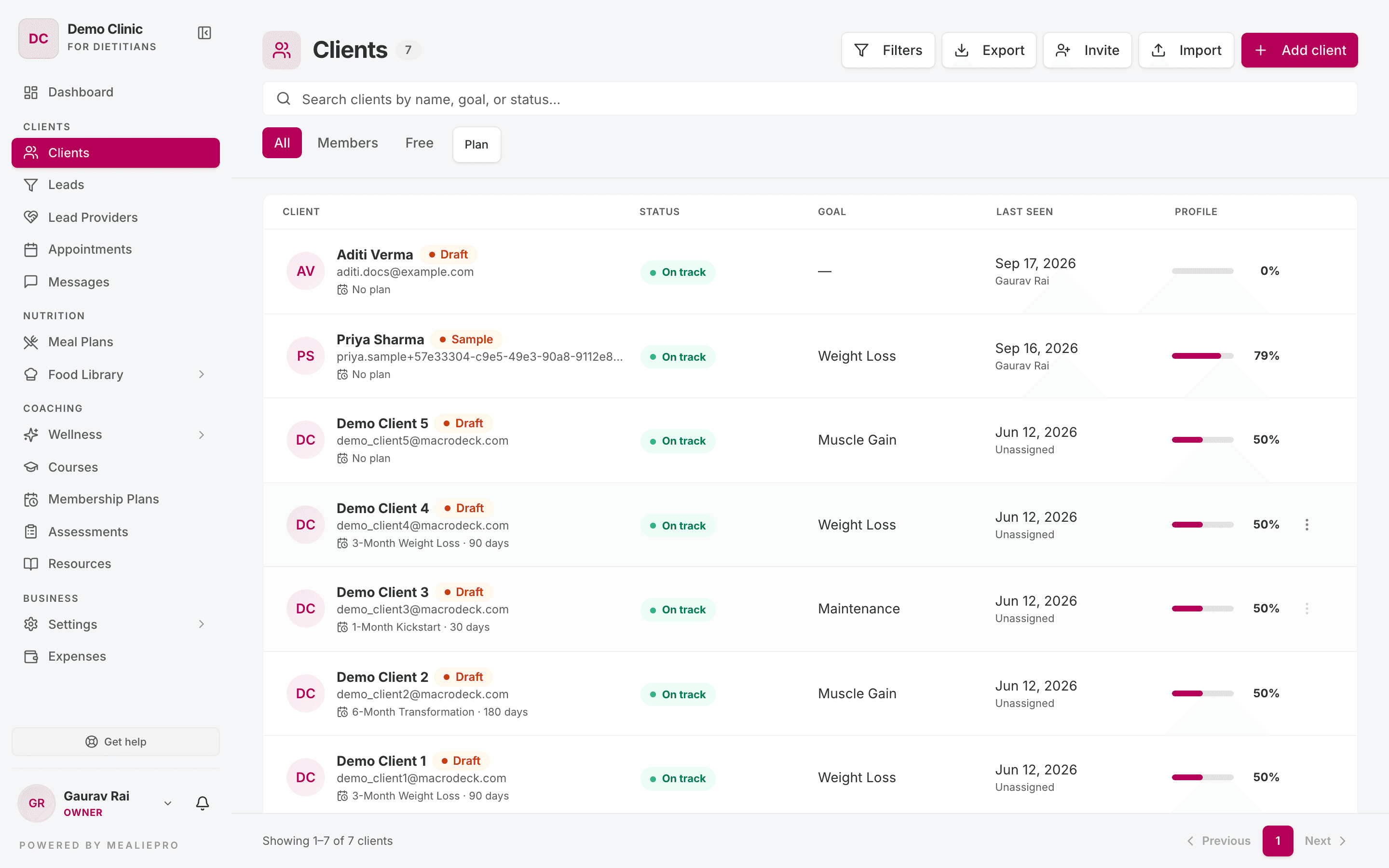Screen dimensions: 1389x868
Task: Click the Previous page link
Action: coord(1219,841)
